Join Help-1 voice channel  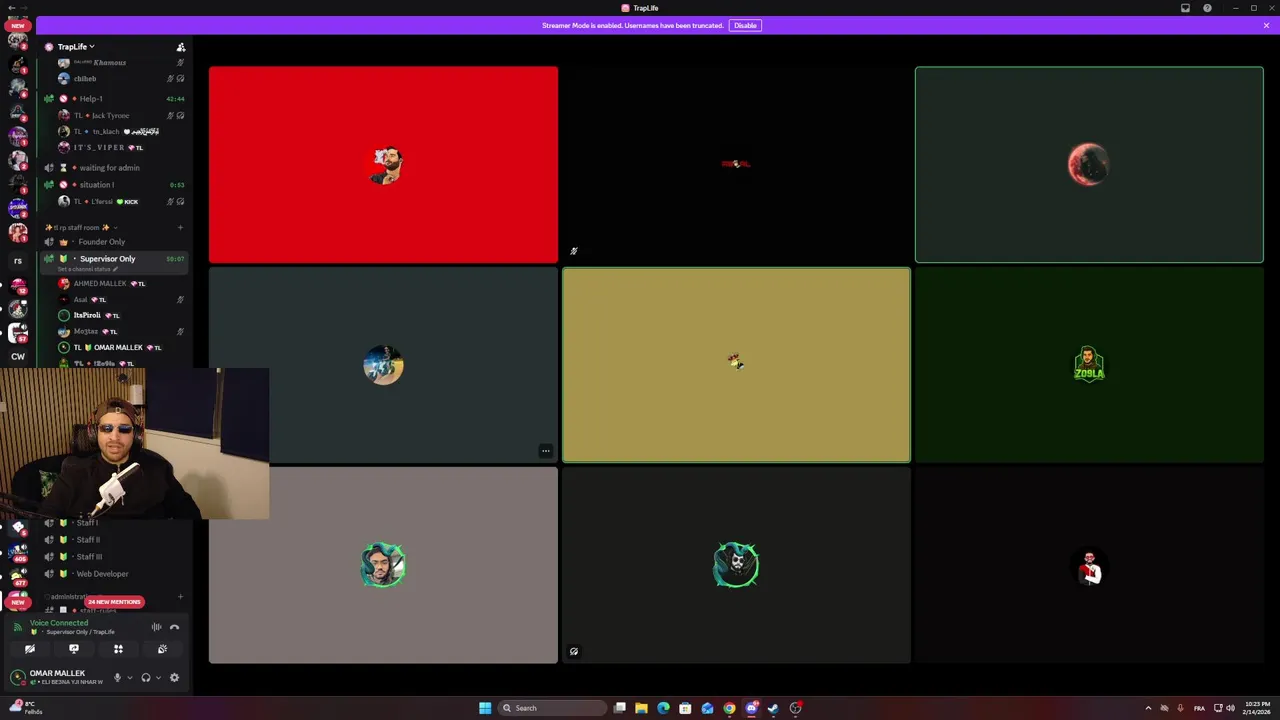pos(113,99)
